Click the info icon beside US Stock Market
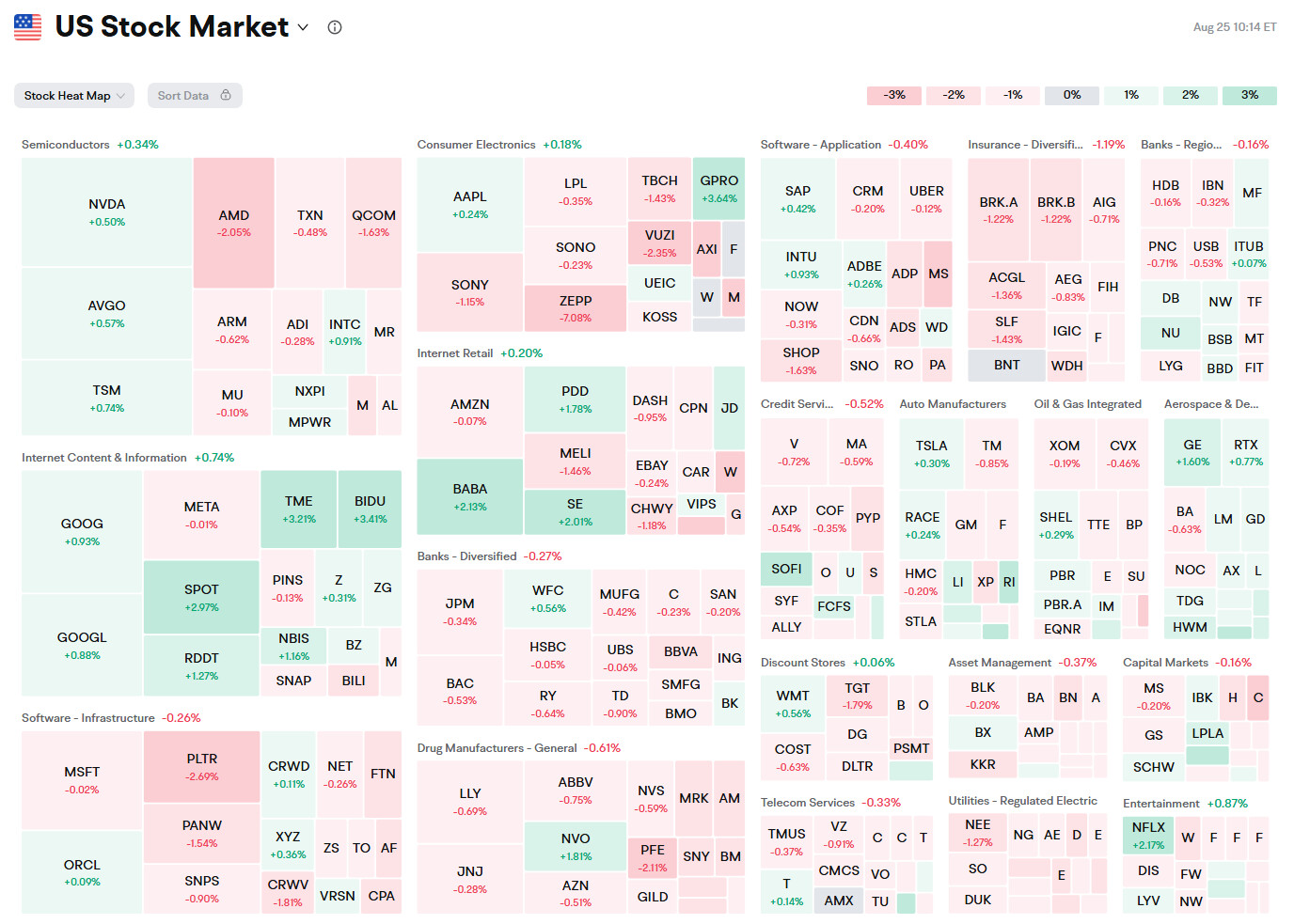 pos(335,27)
